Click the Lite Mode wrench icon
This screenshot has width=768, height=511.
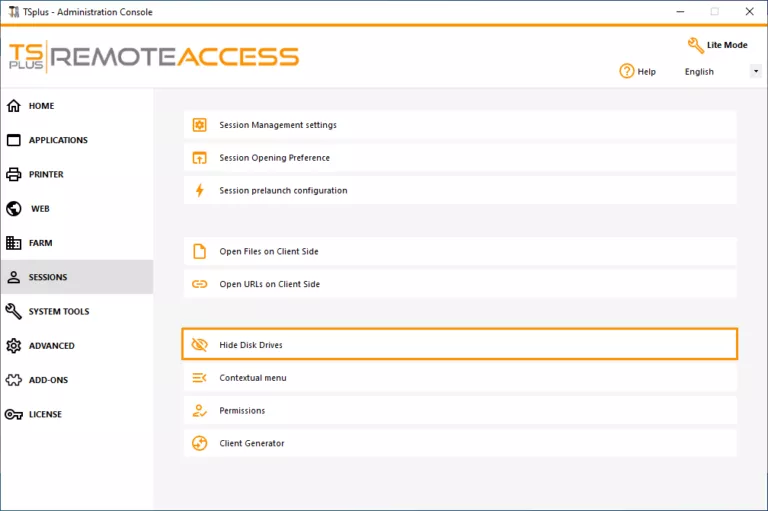point(696,45)
